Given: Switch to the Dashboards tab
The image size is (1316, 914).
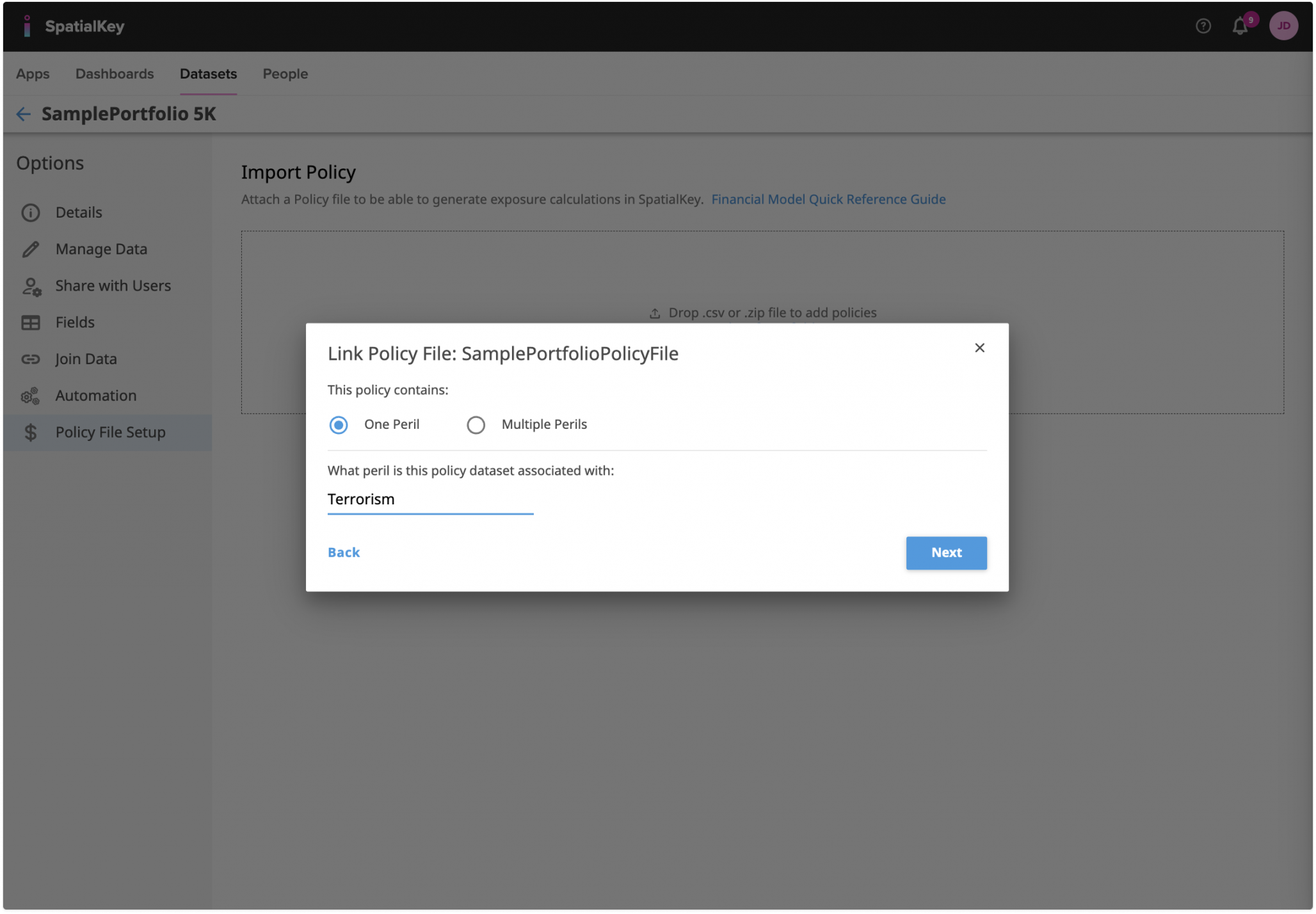Looking at the screenshot, I should click(115, 74).
